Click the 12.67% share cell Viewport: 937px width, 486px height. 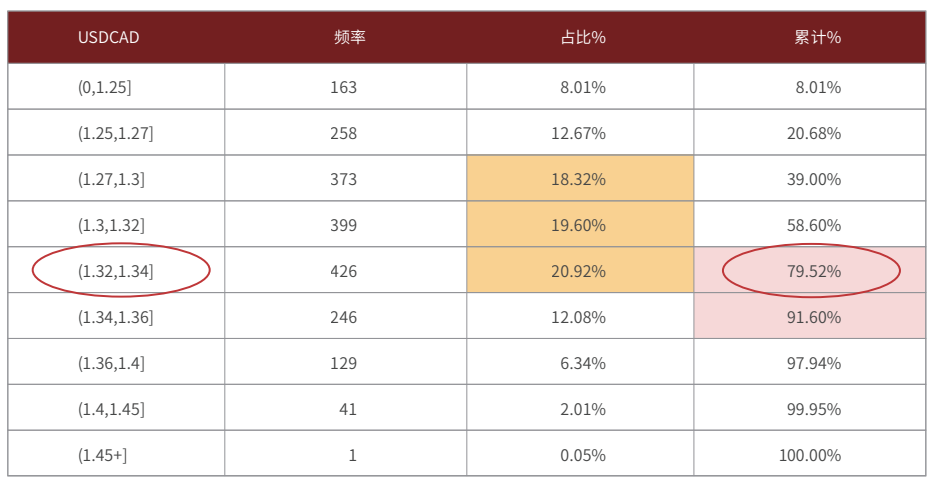[x=578, y=133]
